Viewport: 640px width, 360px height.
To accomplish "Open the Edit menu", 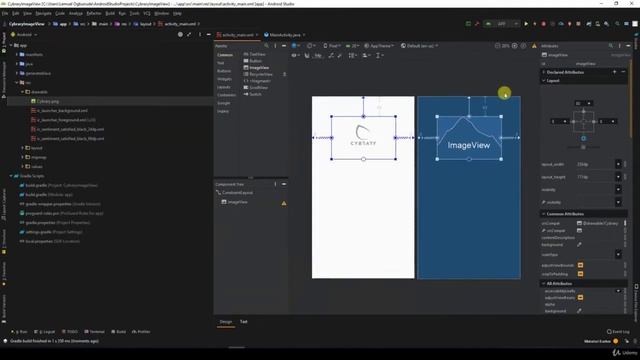I will pyautogui.click(x=16, y=13).
